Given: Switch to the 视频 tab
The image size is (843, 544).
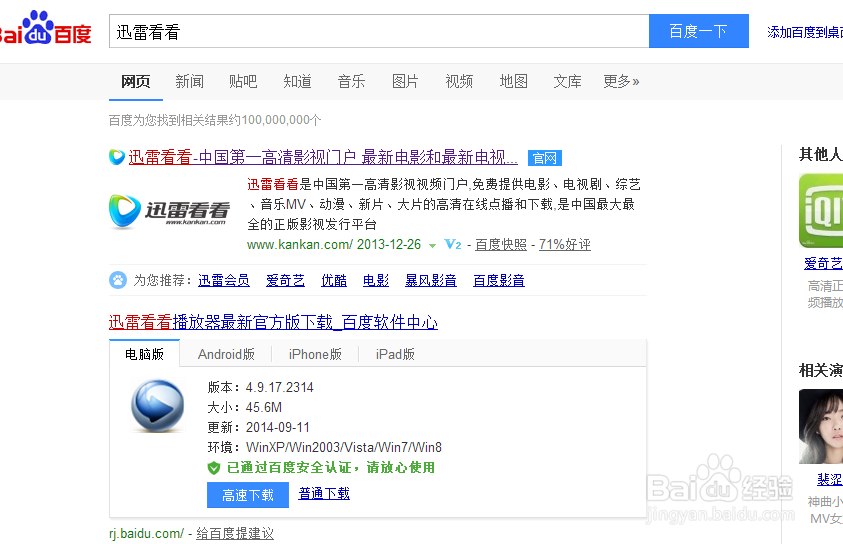Looking at the screenshot, I should [459, 82].
